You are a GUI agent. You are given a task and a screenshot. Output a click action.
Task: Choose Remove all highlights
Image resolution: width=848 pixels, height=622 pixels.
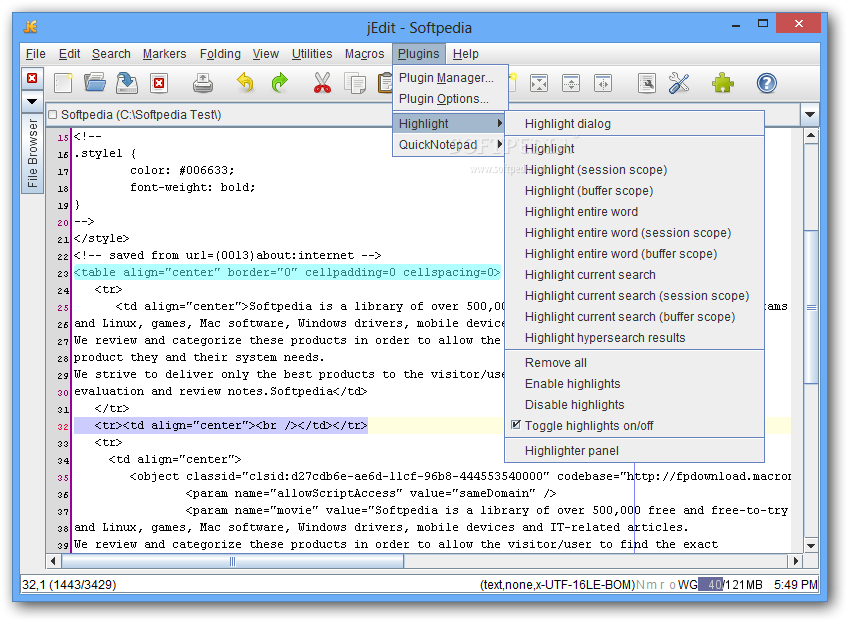(x=634, y=363)
